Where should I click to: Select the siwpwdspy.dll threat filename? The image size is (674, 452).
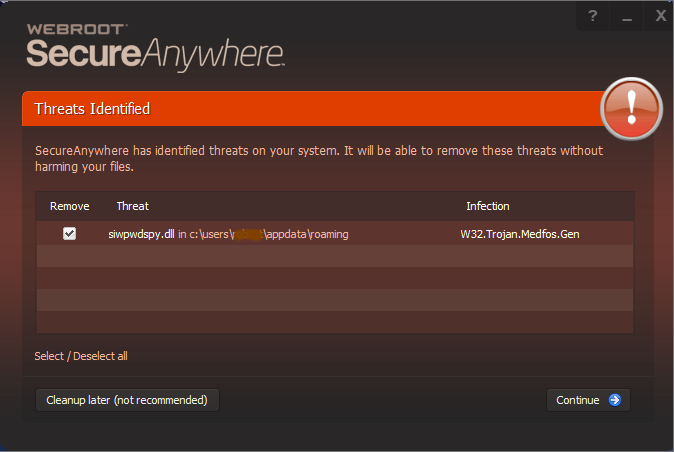(x=141, y=234)
